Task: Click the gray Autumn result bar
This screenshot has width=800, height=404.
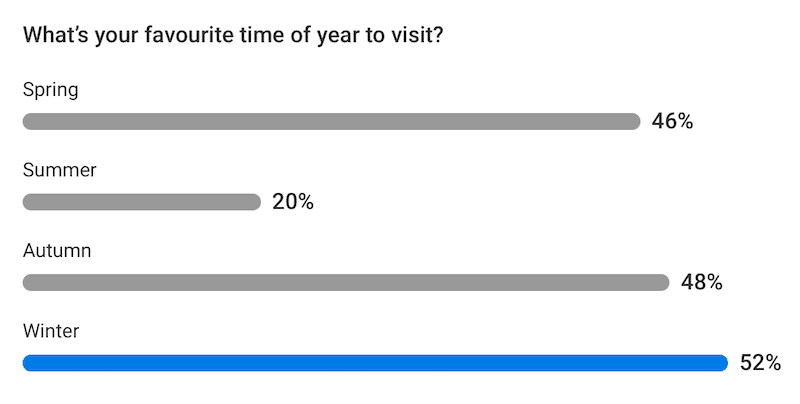Action: coord(345,282)
